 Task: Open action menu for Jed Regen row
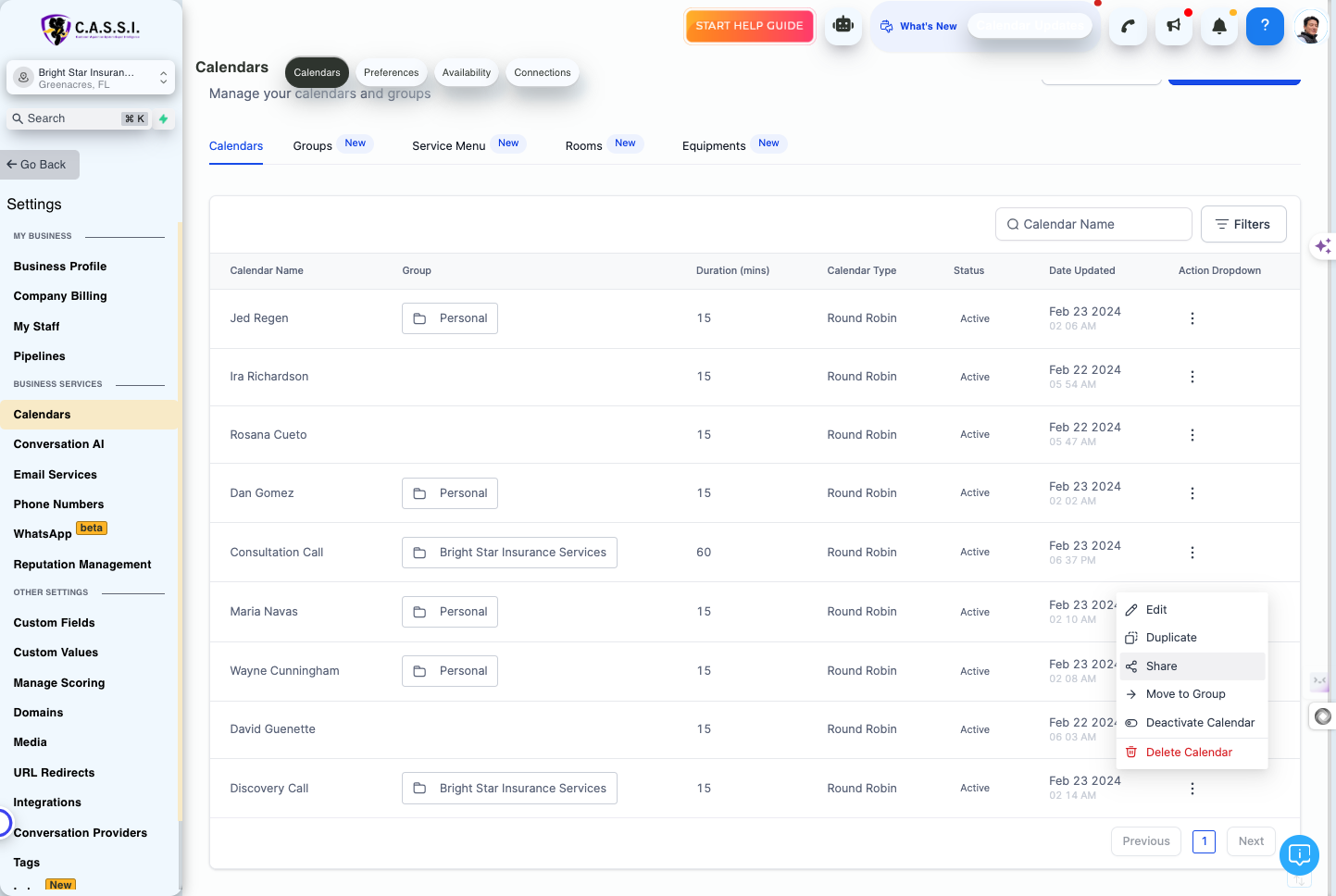click(1192, 318)
